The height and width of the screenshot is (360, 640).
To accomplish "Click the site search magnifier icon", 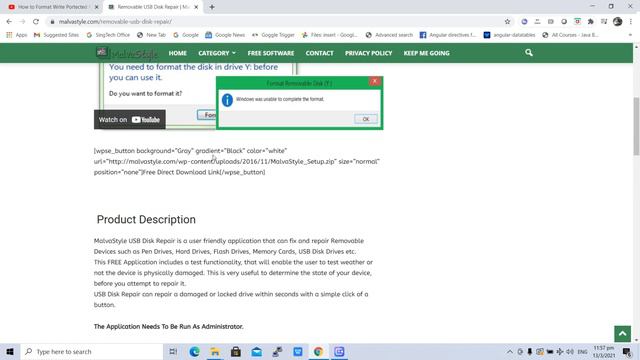I will point(529,53).
